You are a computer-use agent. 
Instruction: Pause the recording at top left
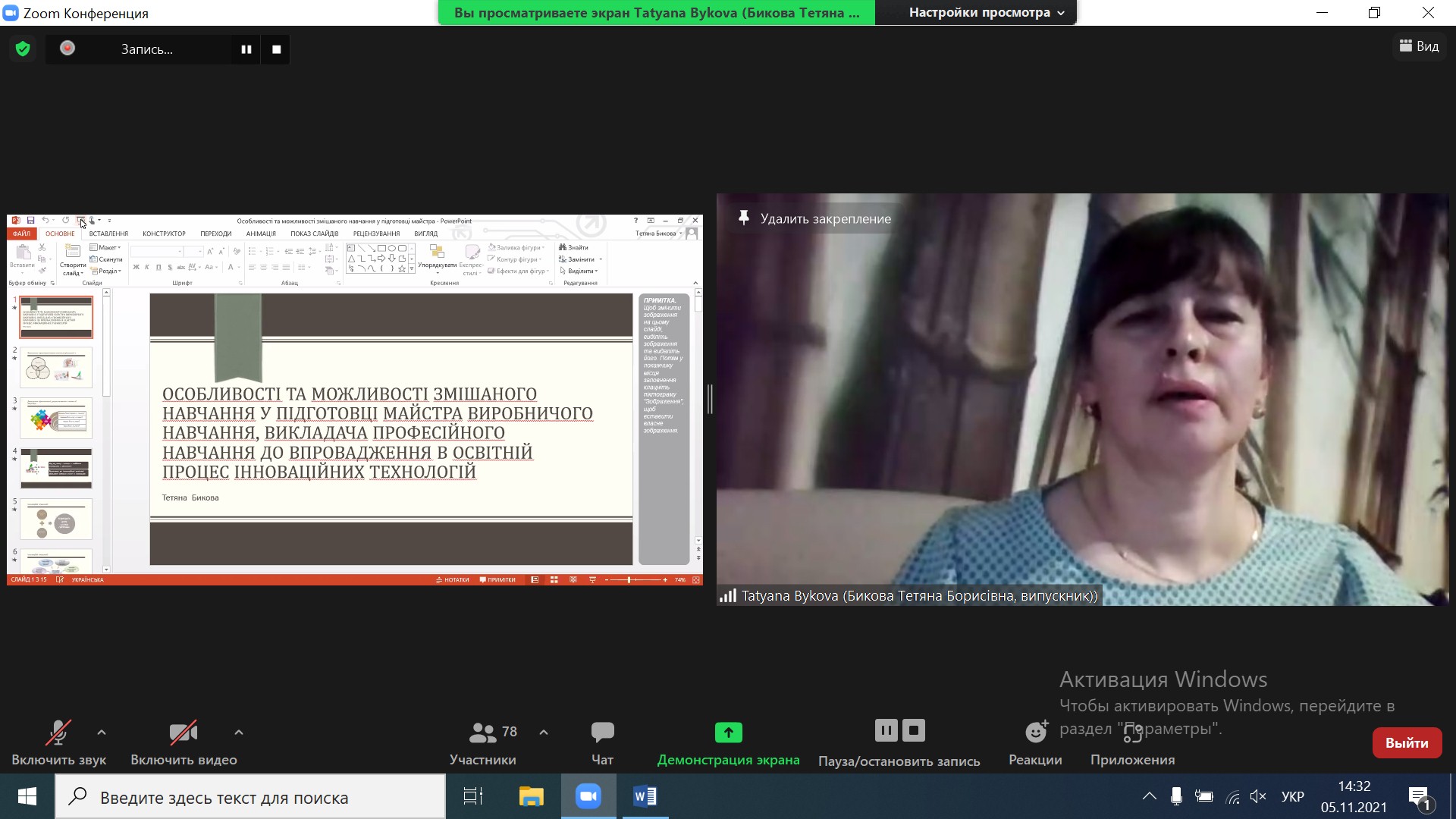tap(246, 49)
